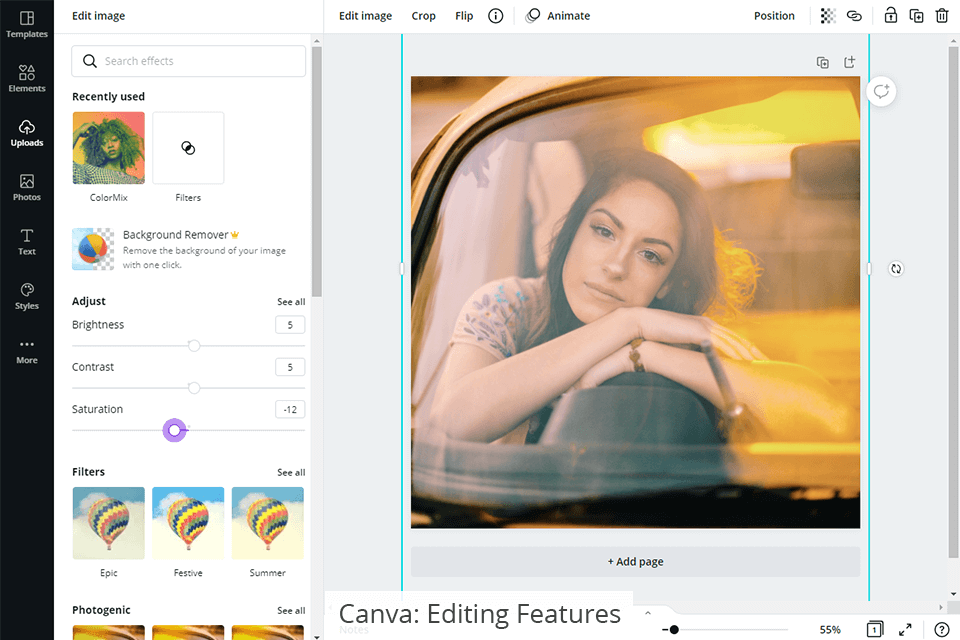This screenshot has height=640, width=960.
Task: Click the Contrast value box
Action: pyautogui.click(x=290, y=367)
